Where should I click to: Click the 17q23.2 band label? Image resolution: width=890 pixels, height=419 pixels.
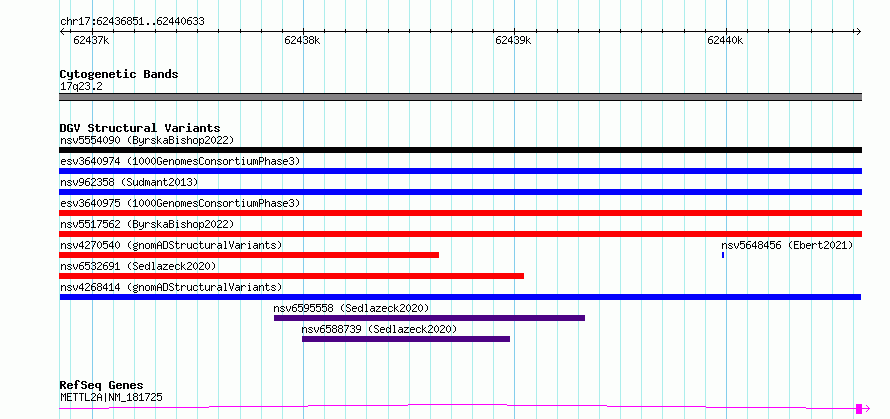(81, 87)
